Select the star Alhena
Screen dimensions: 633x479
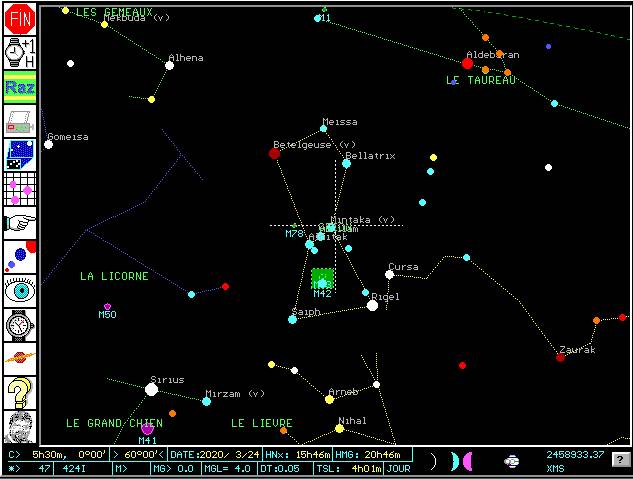tap(170, 65)
